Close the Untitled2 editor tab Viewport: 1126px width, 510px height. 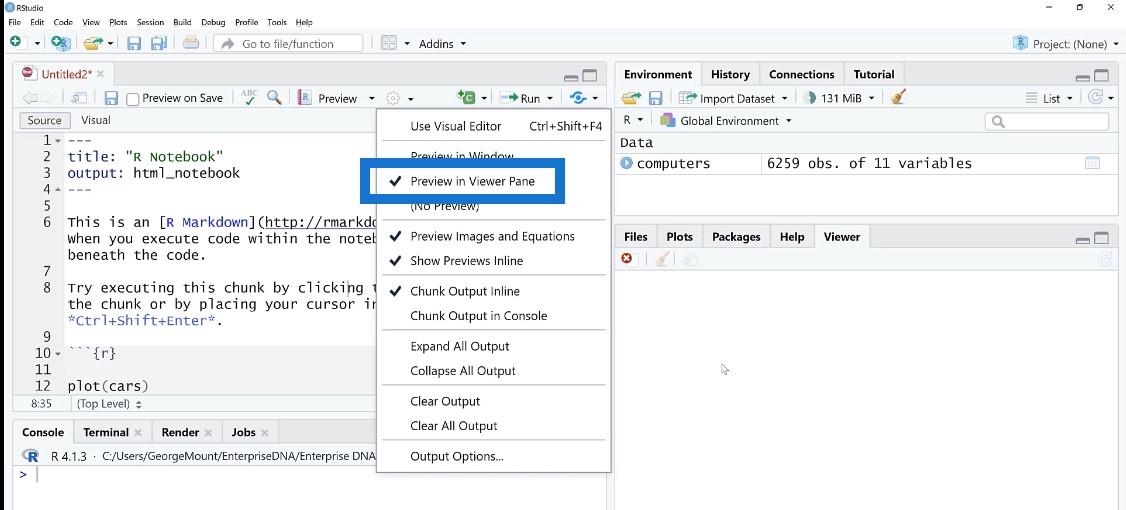(101, 74)
